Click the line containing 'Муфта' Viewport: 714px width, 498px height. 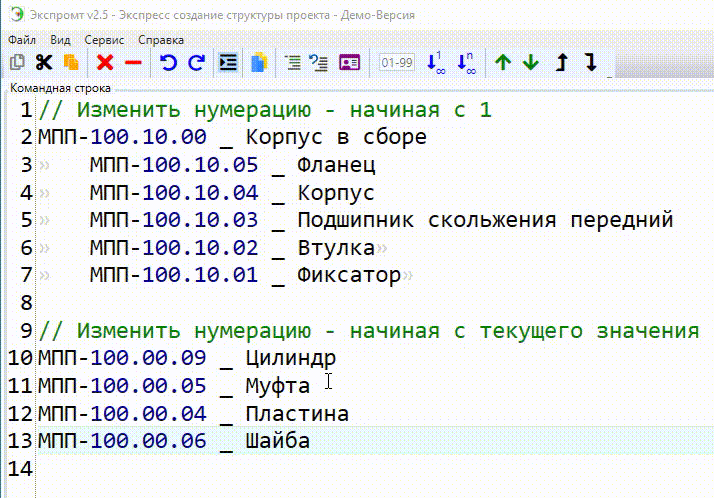tap(174, 386)
